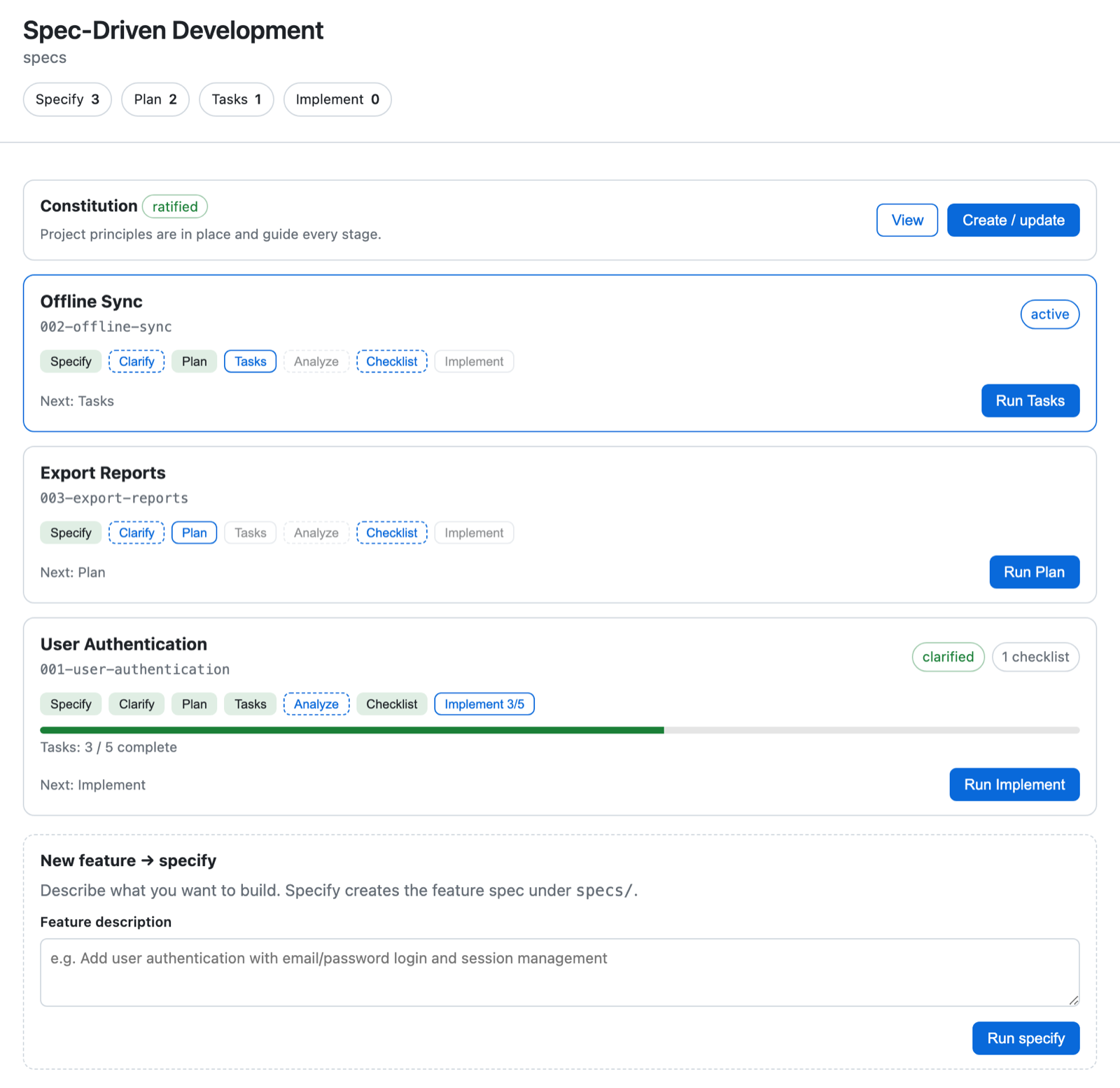Click Plan chip in Export Reports card
This screenshot has width=1120, height=1088.
pos(194,533)
